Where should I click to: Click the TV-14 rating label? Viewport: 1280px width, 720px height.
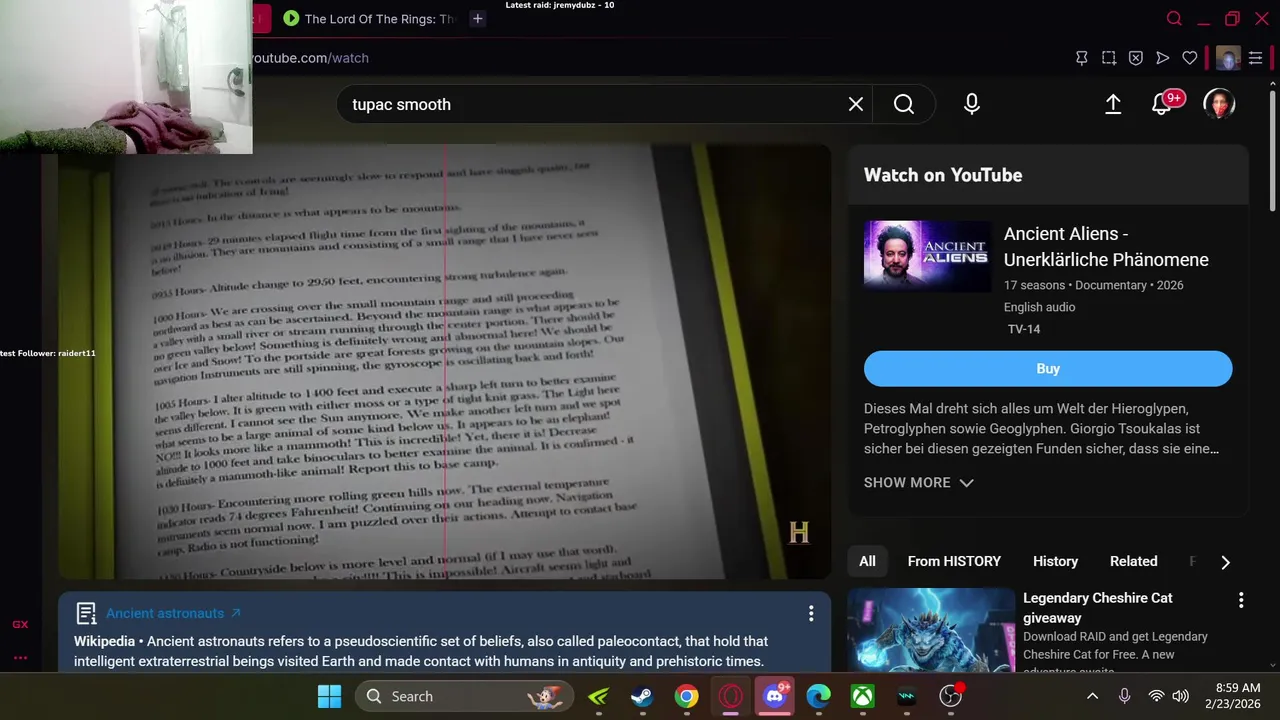[x=1024, y=329]
